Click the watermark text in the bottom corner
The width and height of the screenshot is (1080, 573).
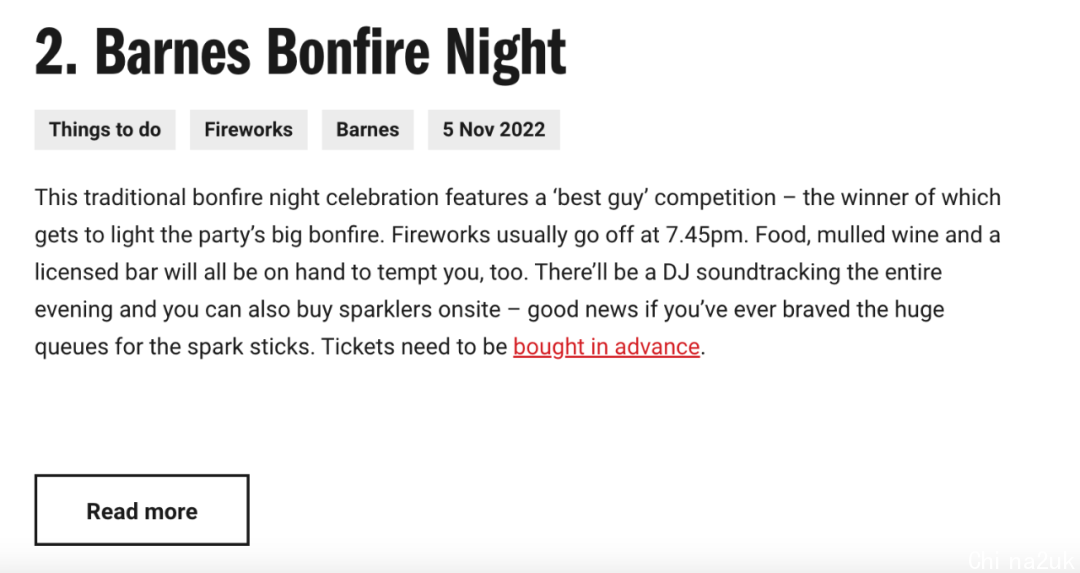click(x=1022, y=561)
